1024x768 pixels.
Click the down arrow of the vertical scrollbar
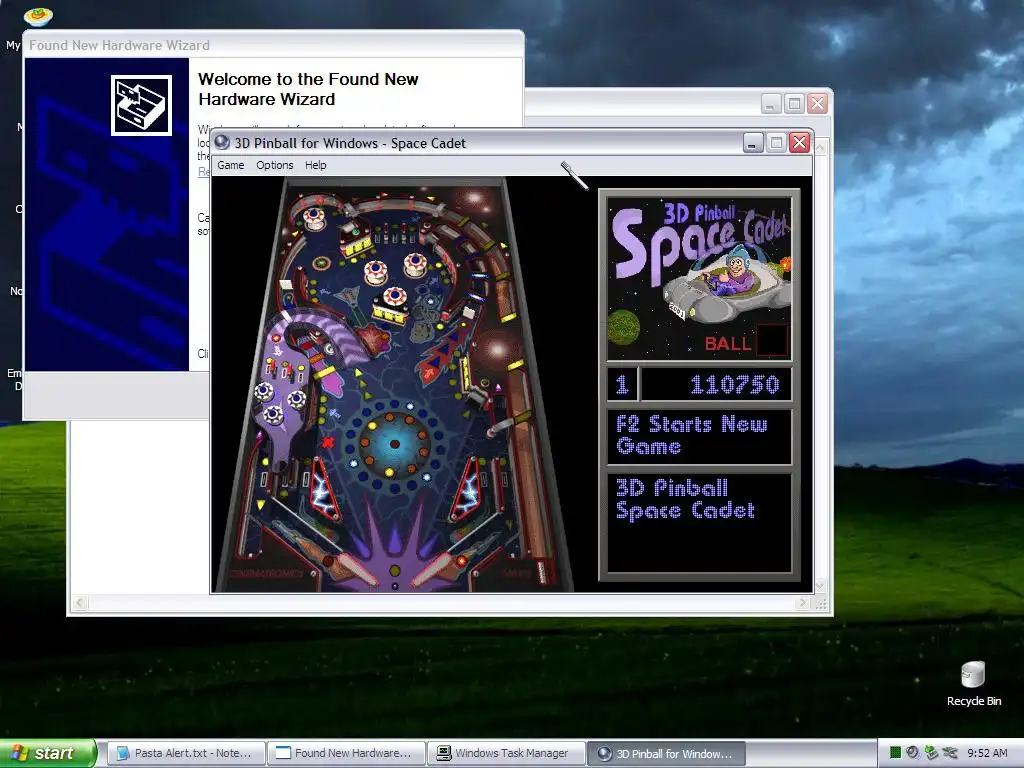[820, 586]
